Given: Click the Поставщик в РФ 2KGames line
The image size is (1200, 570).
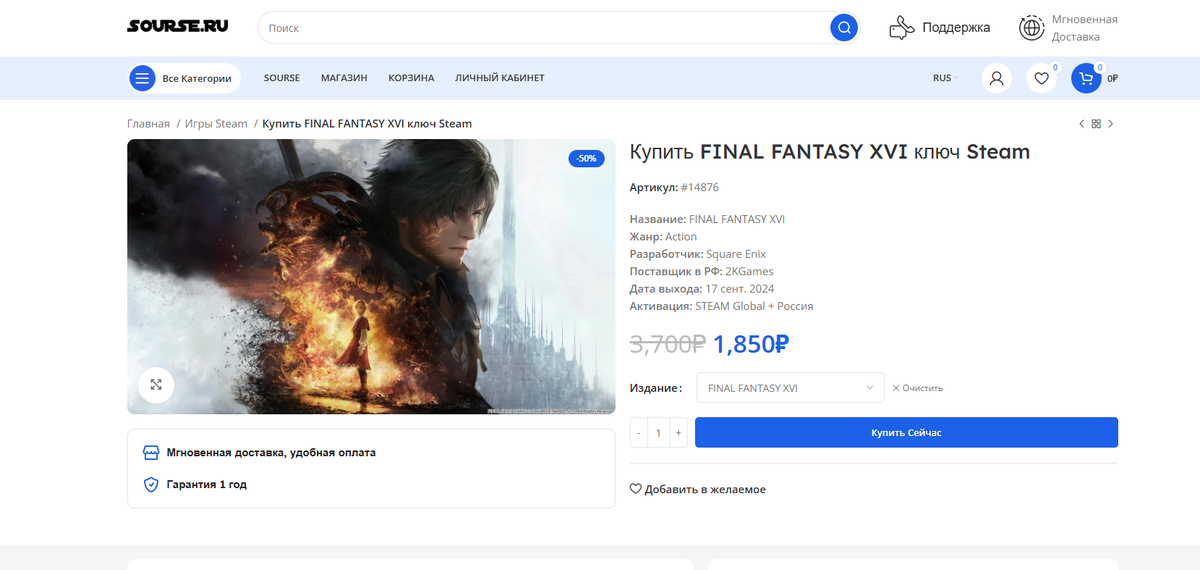Looking at the screenshot, I should (x=701, y=271).
